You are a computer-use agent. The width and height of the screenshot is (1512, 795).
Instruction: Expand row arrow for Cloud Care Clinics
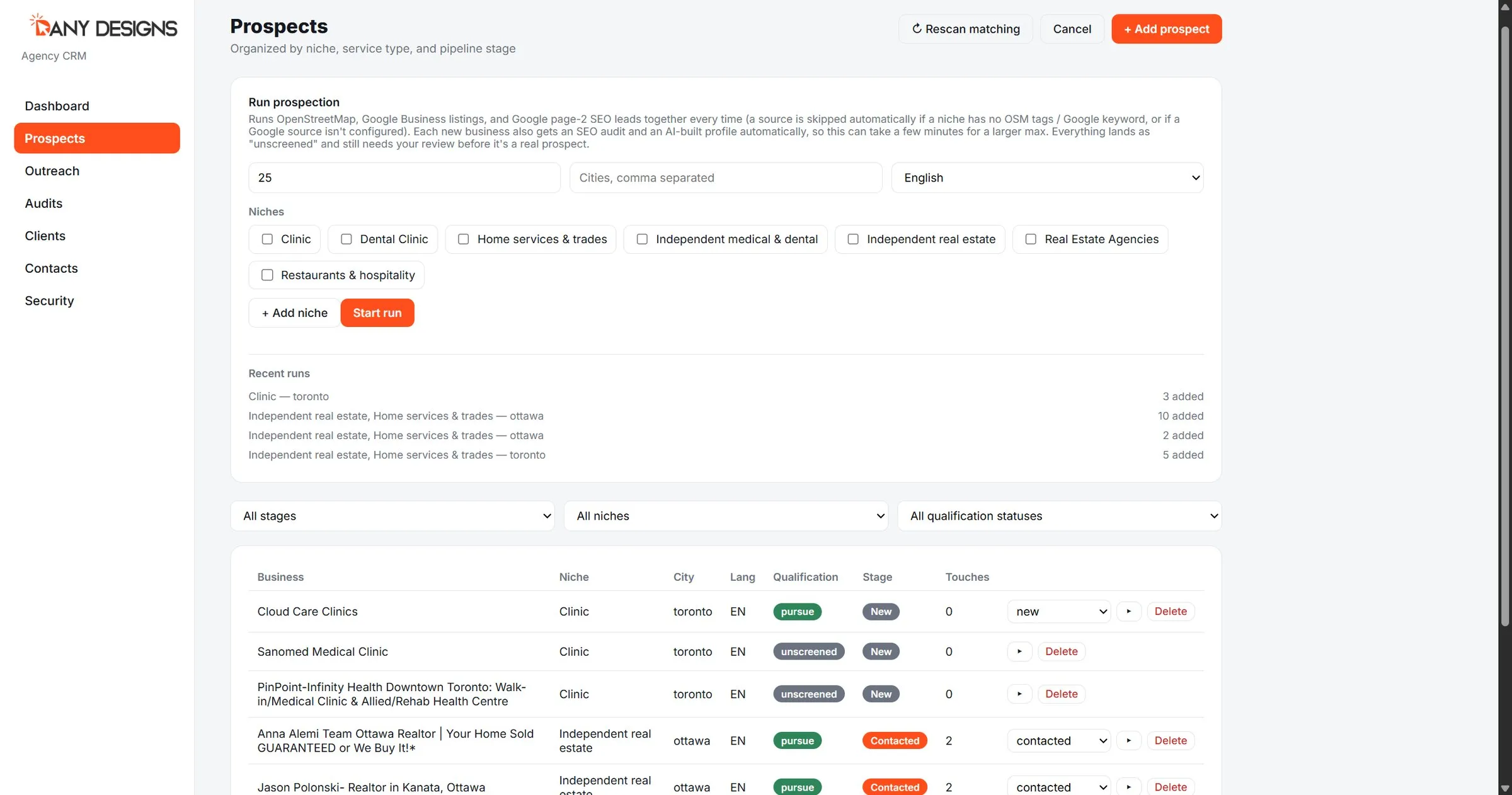click(x=1128, y=611)
